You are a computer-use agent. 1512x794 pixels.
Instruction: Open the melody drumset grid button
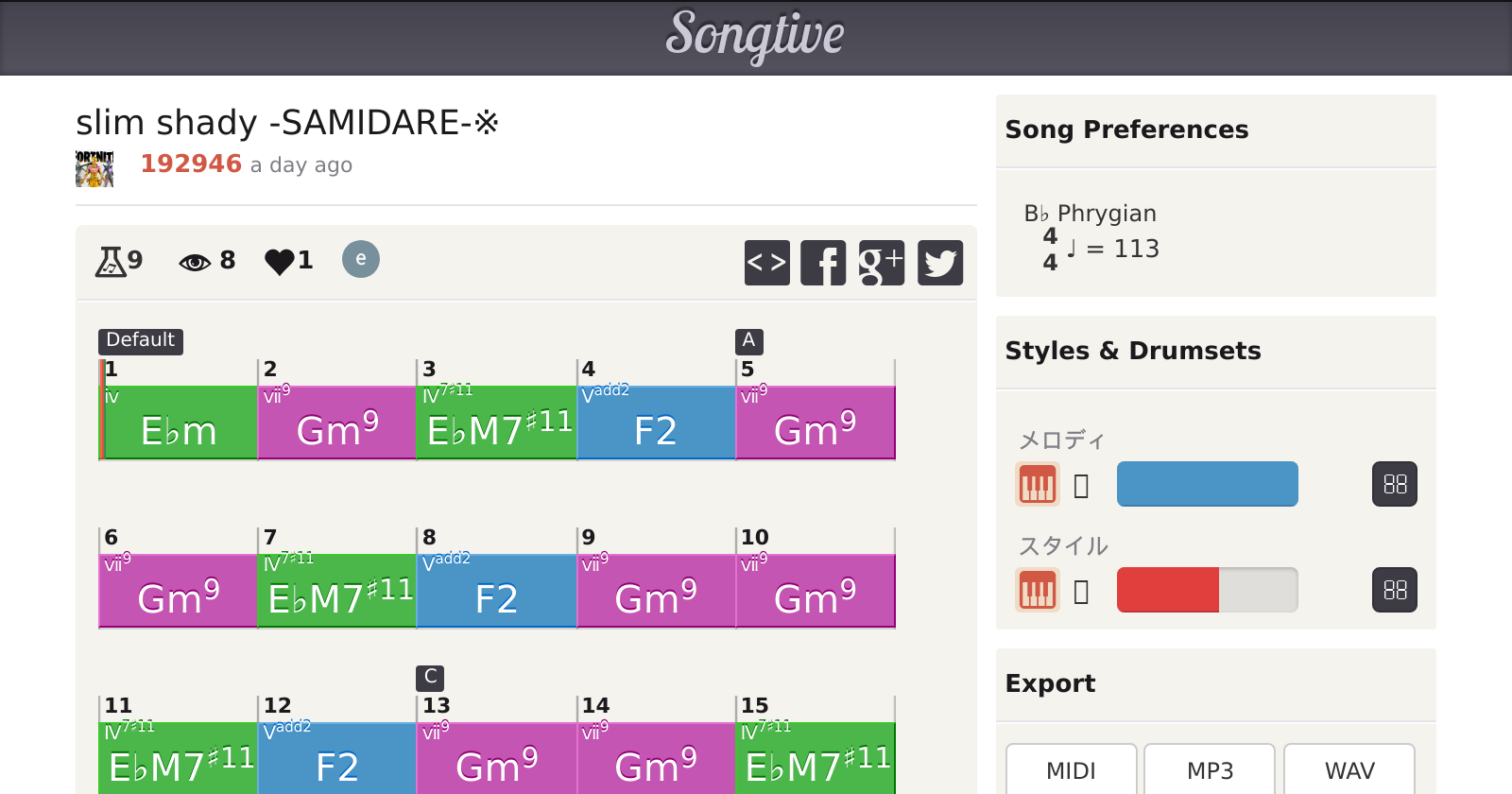(1394, 485)
